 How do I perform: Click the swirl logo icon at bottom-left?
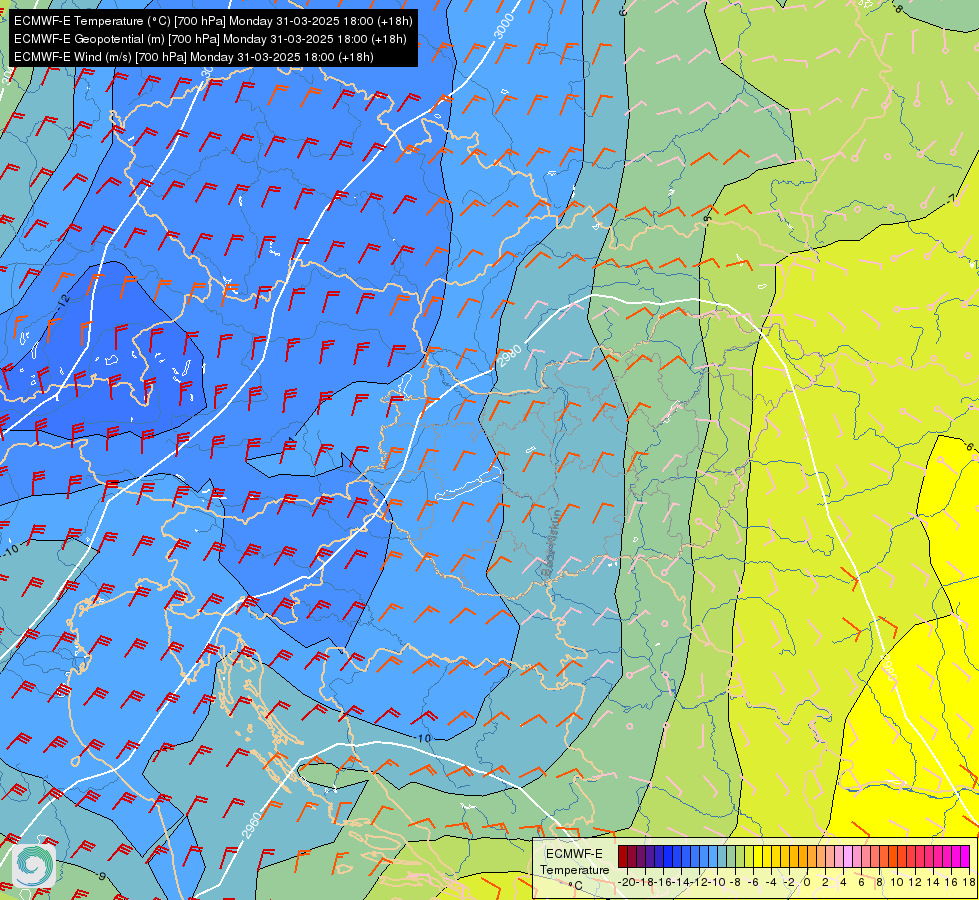click(x=34, y=865)
